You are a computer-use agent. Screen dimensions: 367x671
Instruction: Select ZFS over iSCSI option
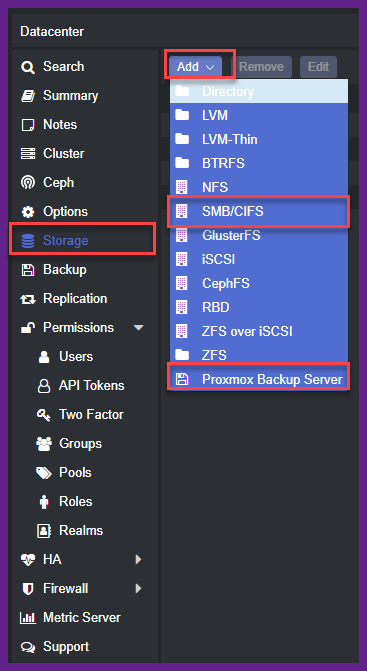(x=259, y=331)
